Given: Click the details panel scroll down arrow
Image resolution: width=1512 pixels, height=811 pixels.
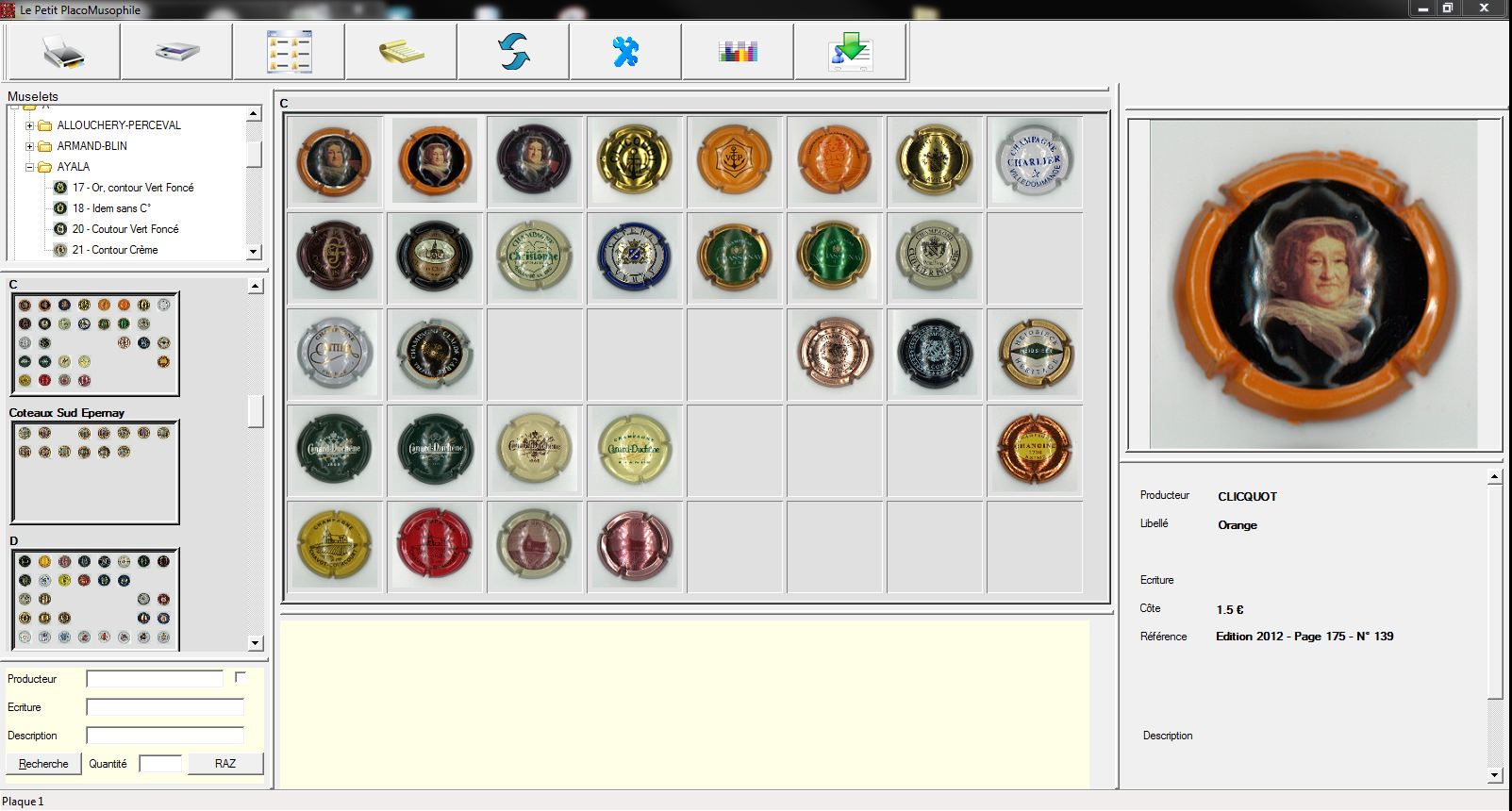Looking at the screenshot, I should tap(1494, 775).
